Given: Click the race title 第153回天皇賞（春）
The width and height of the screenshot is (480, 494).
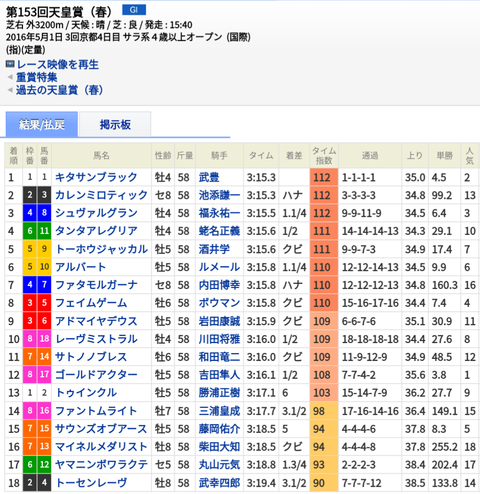Looking at the screenshot, I should click(59, 12).
